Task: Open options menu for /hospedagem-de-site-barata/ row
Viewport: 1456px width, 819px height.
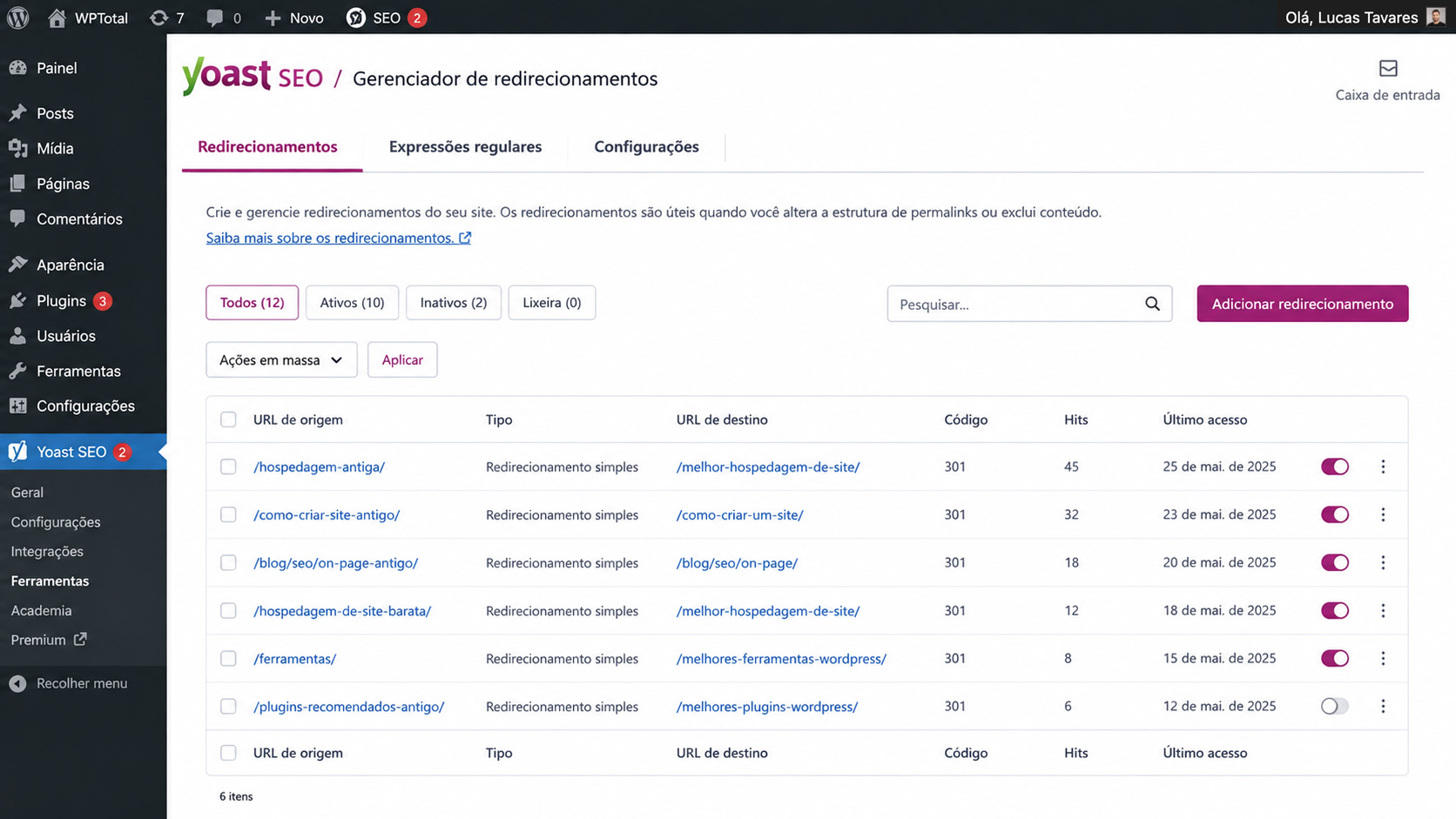Action: pos(1383,610)
